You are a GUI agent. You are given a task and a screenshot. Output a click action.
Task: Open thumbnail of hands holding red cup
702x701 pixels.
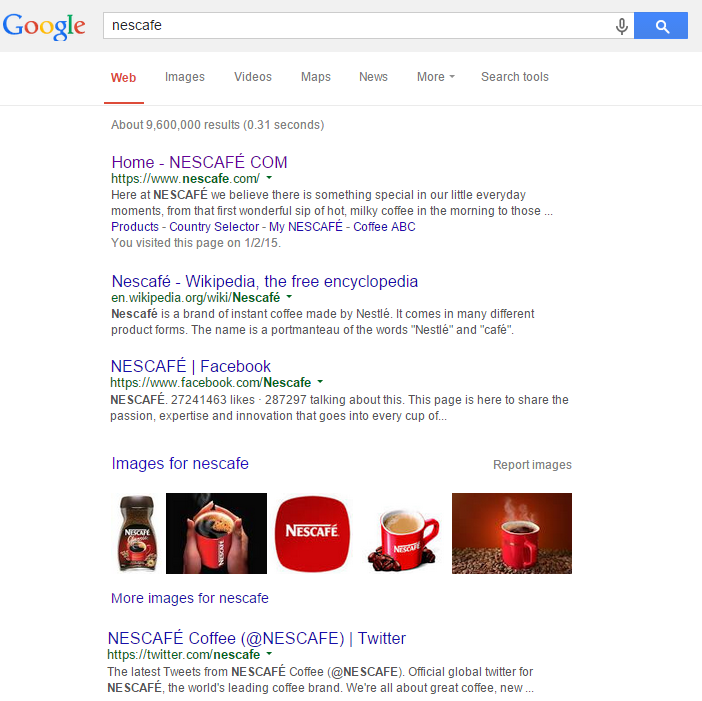(216, 533)
